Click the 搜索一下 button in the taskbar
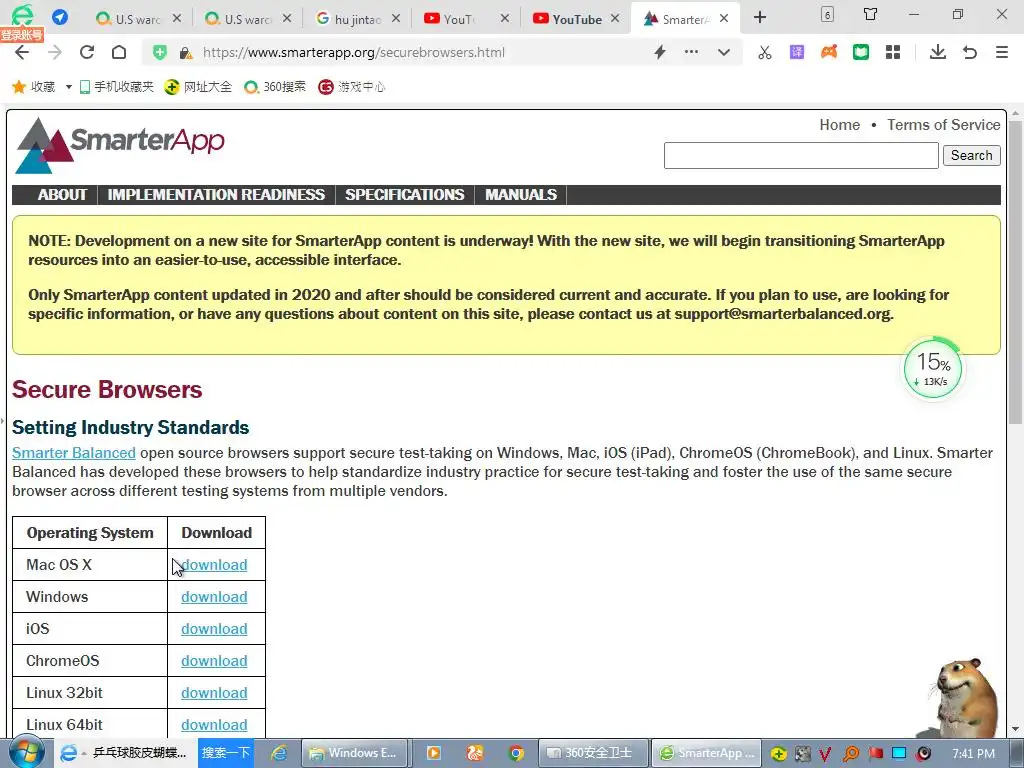The image size is (1024, 768). (x=225, y=753)
